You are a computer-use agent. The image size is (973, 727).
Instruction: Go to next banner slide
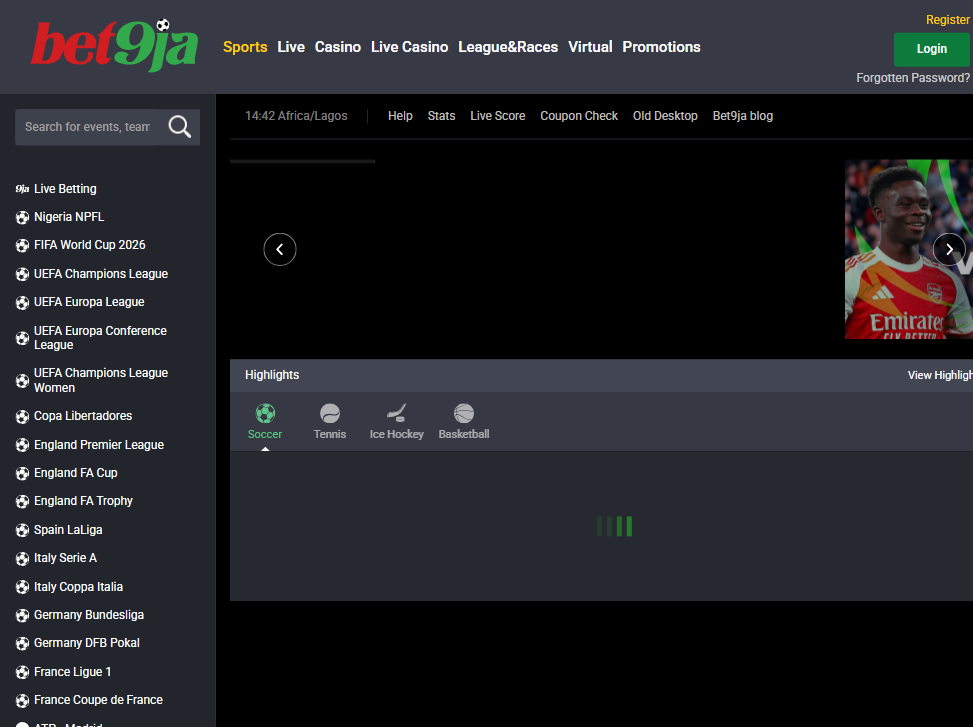coord(949,249)
